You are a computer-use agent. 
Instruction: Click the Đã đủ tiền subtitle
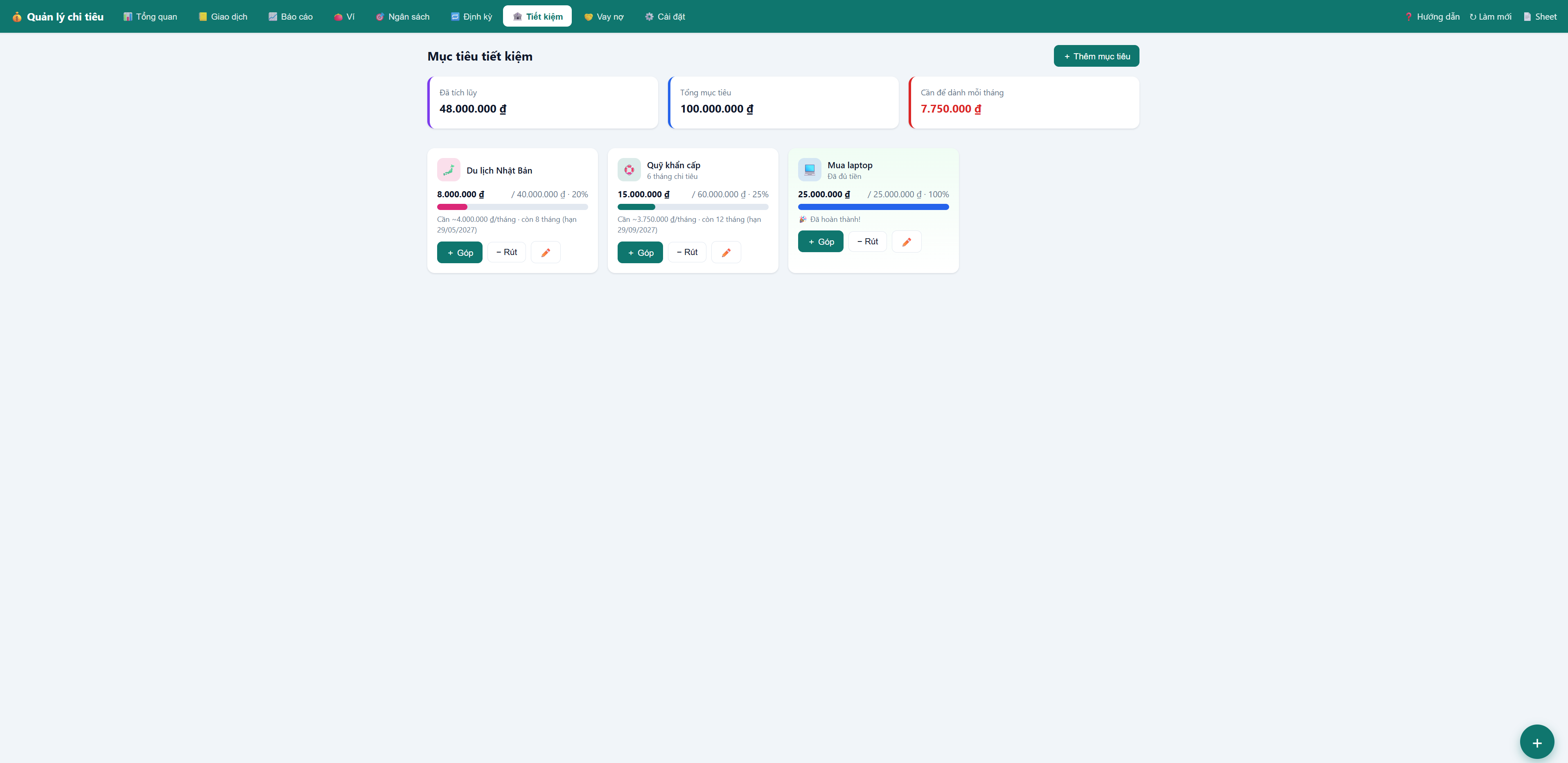coord(844,176)
